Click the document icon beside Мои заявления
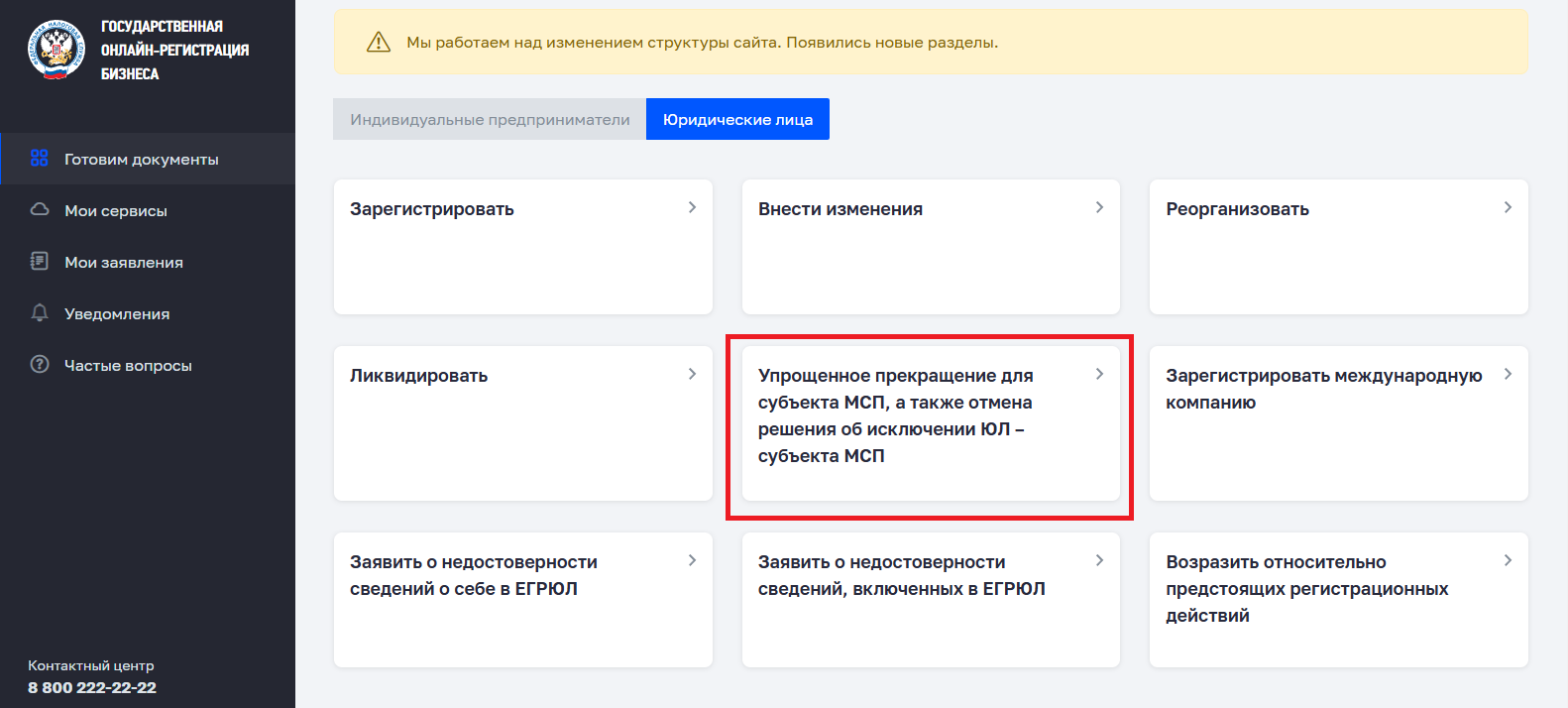 (x=40, y=262)
